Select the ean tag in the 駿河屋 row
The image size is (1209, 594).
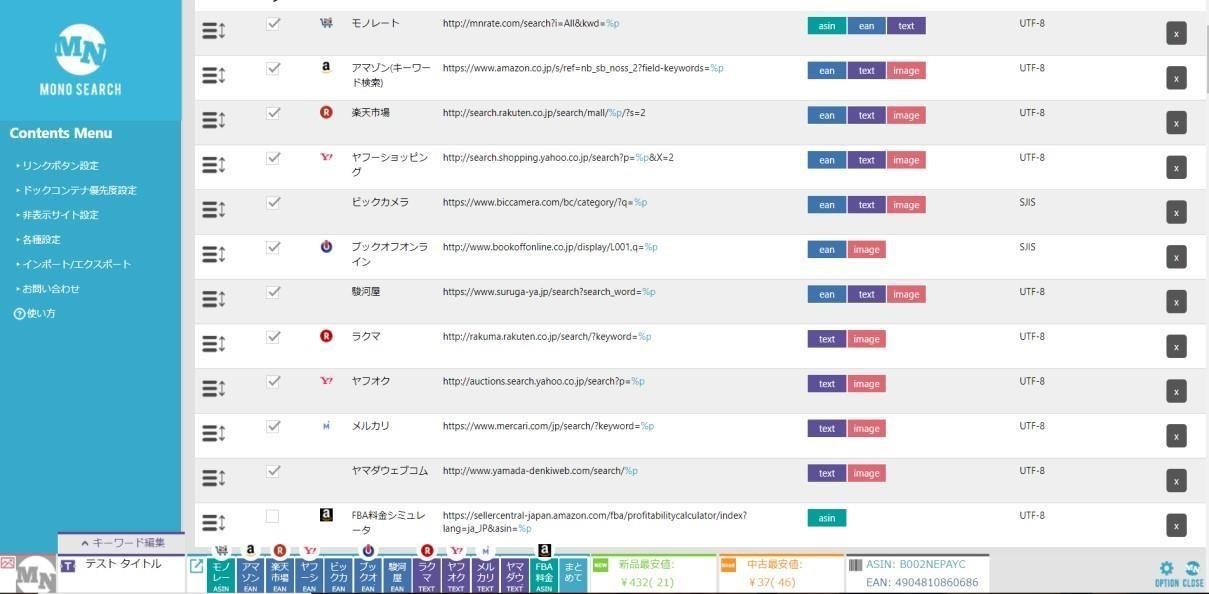827,295
